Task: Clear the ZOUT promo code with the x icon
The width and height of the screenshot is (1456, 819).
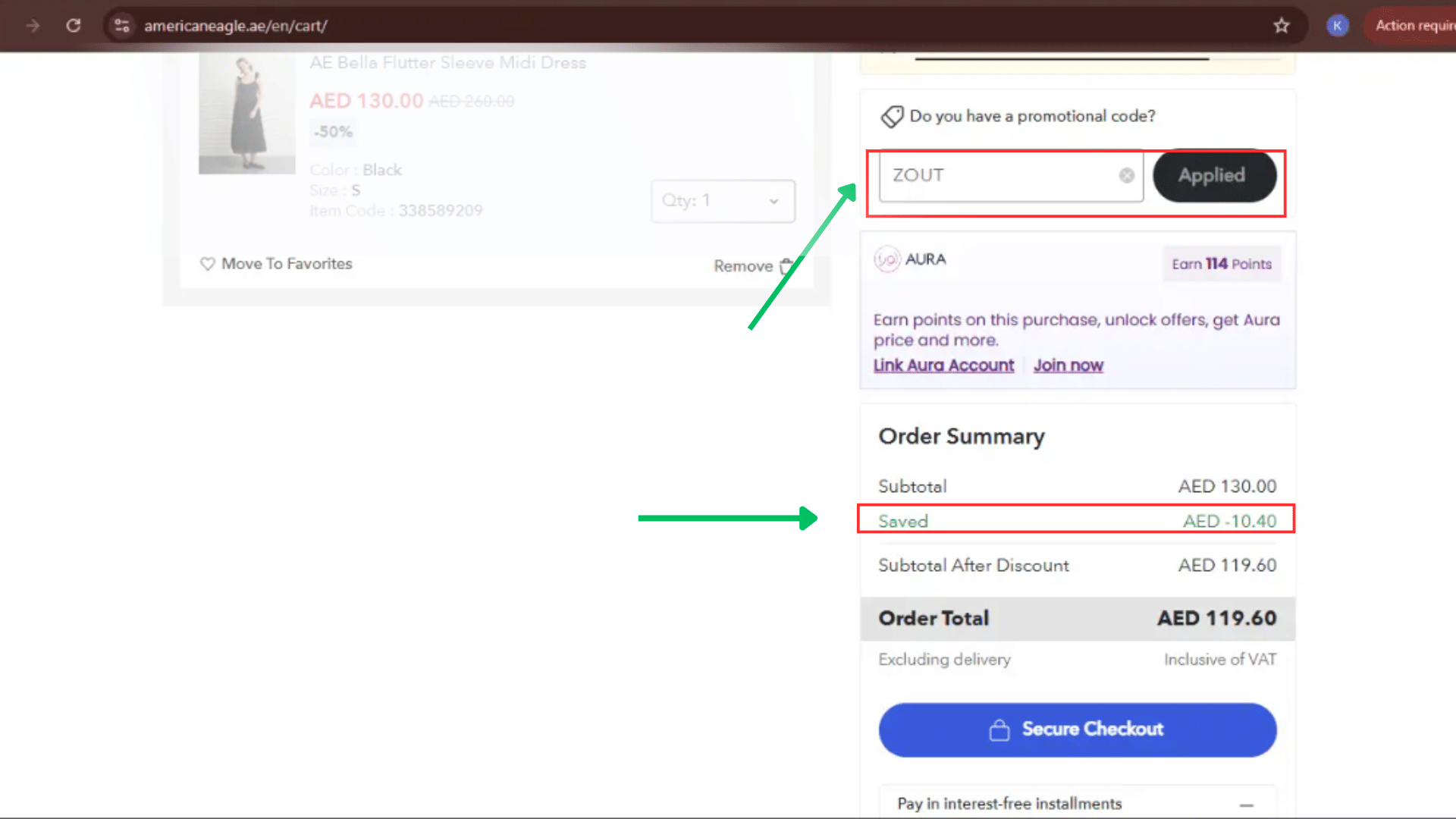Action: pos(1127,176)
